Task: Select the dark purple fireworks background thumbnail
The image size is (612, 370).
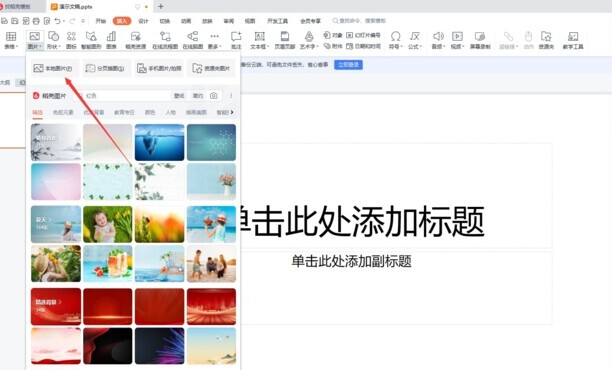Action: 159,346
